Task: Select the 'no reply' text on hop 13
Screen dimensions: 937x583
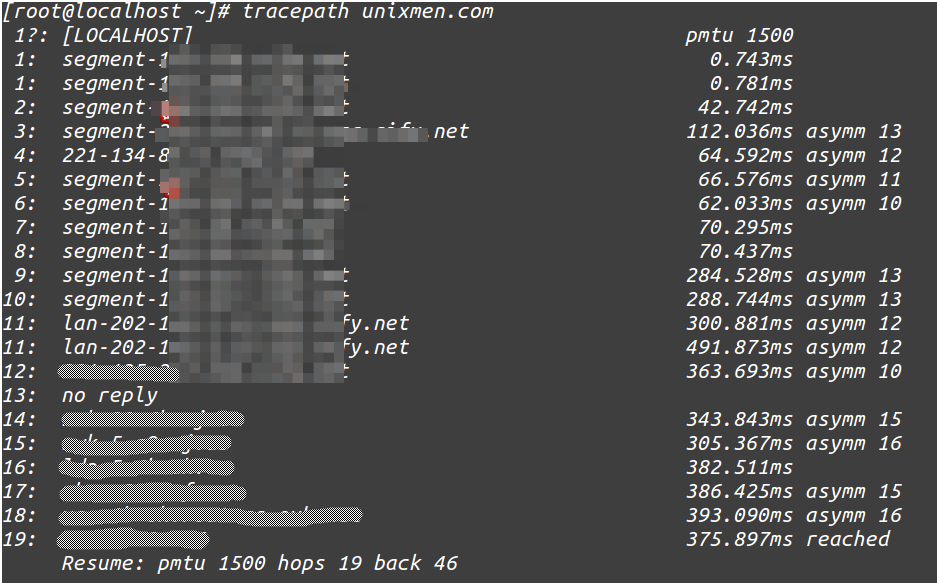Action: [110, 395]
